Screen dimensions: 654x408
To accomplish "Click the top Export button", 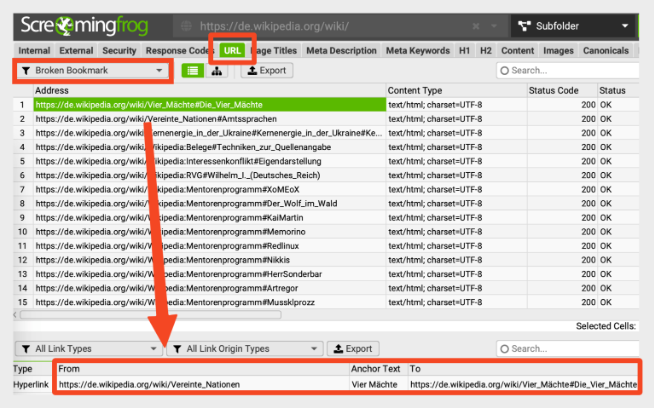I will coord(267,71).
